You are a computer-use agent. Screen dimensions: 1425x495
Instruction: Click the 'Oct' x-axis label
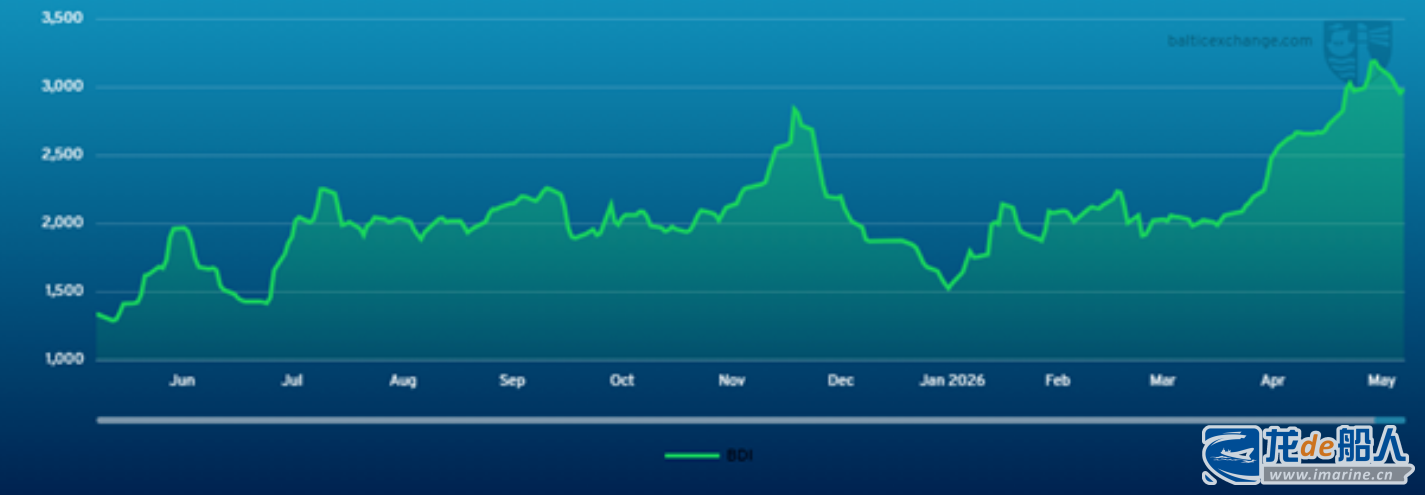point(622,381)
